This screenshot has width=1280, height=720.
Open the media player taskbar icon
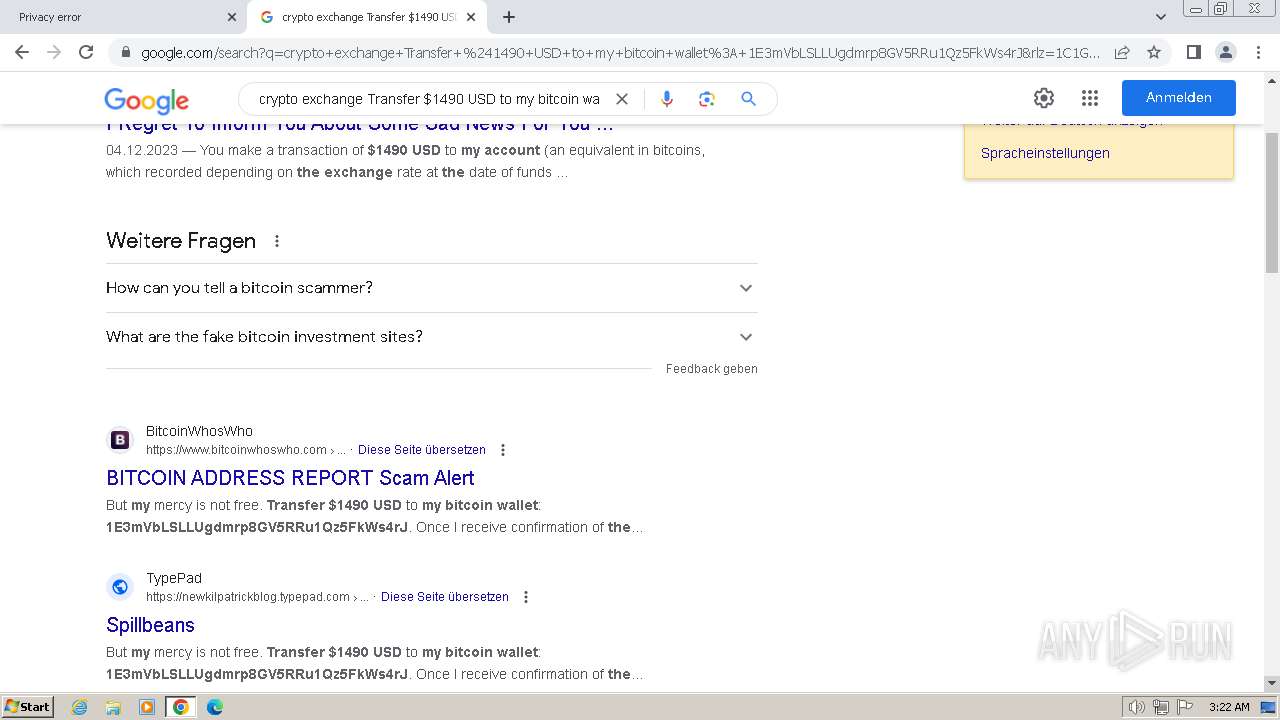[x=147, y=707]
